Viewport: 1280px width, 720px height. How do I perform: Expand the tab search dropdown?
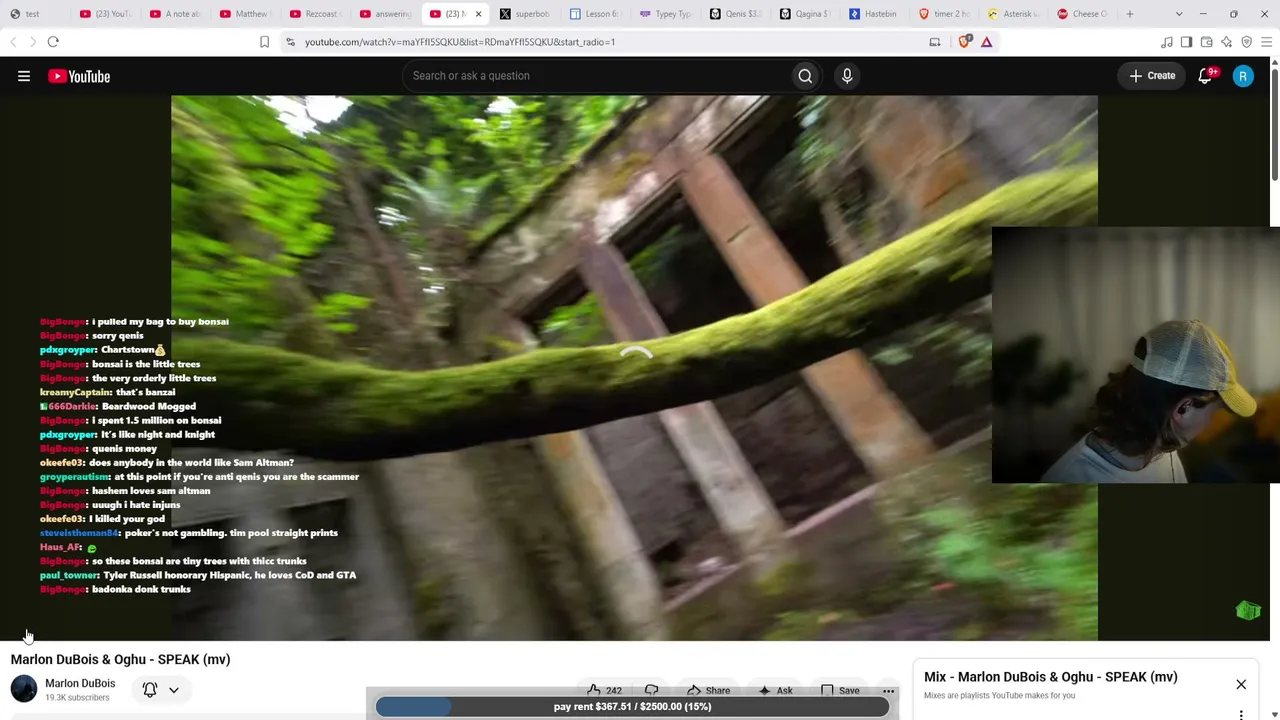[1179, 14]
